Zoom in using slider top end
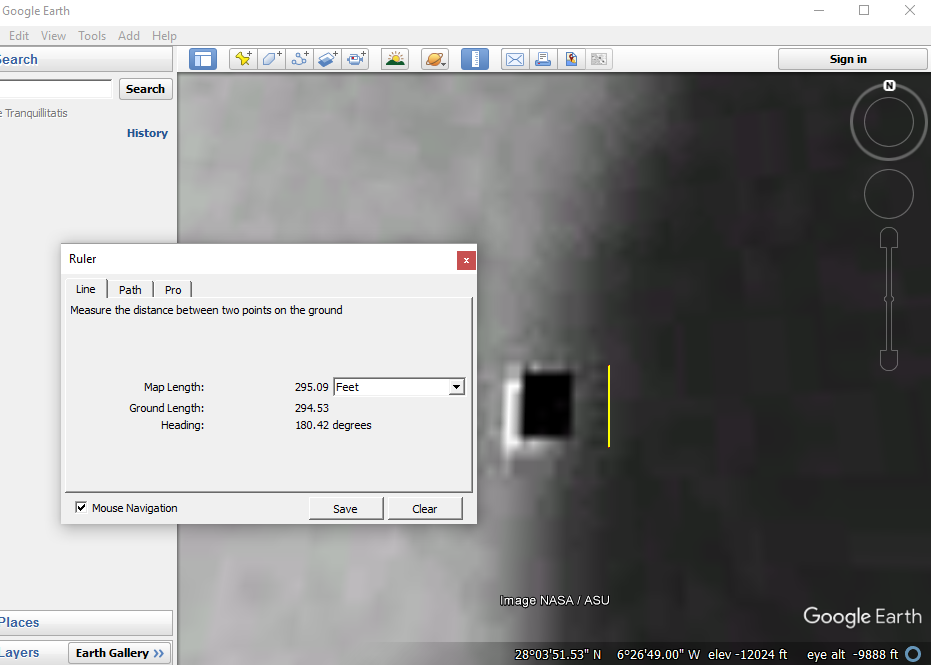This screenshot has height=665, width=931. [889, 238]
